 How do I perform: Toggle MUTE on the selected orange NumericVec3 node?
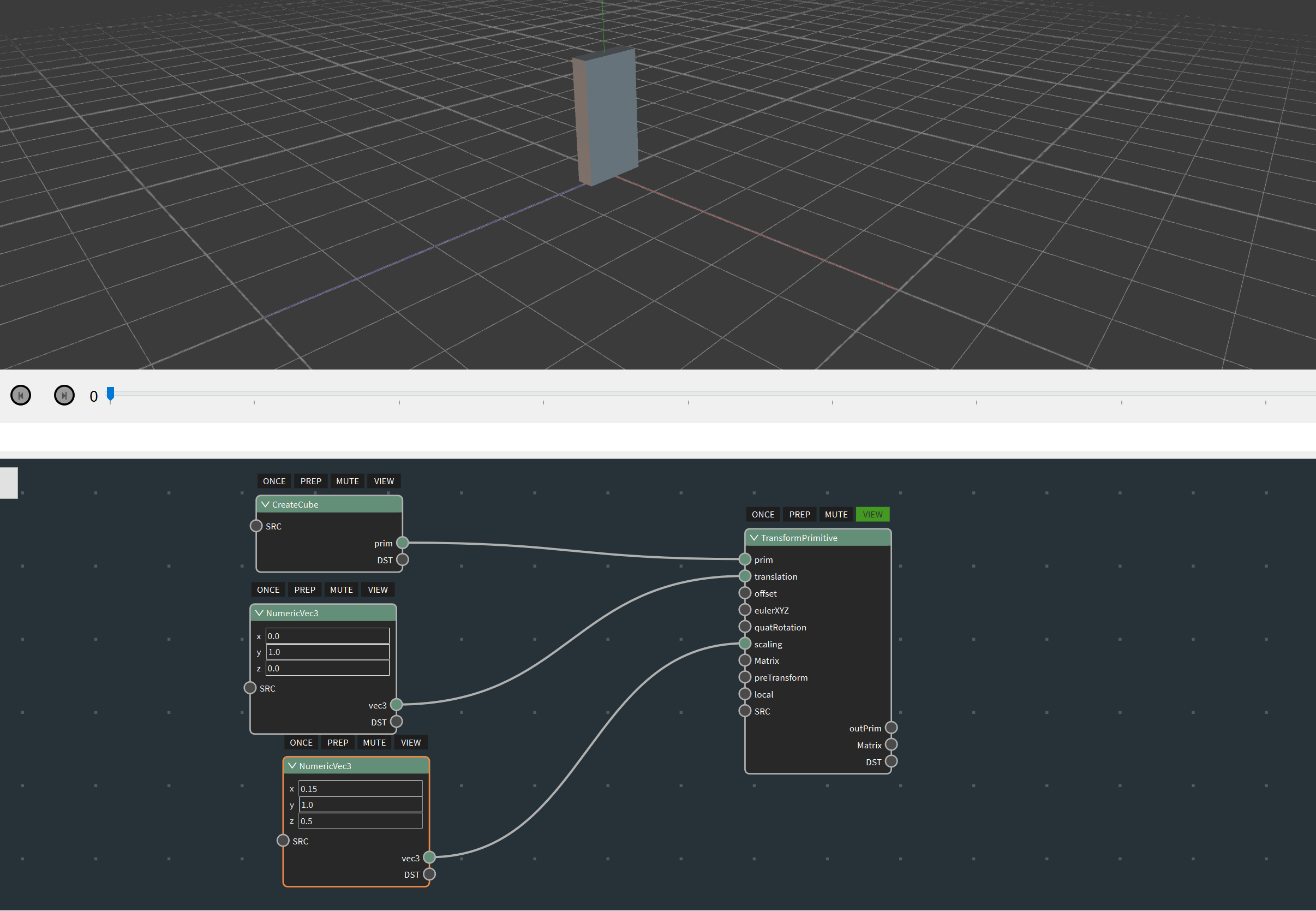pos(374,743)
